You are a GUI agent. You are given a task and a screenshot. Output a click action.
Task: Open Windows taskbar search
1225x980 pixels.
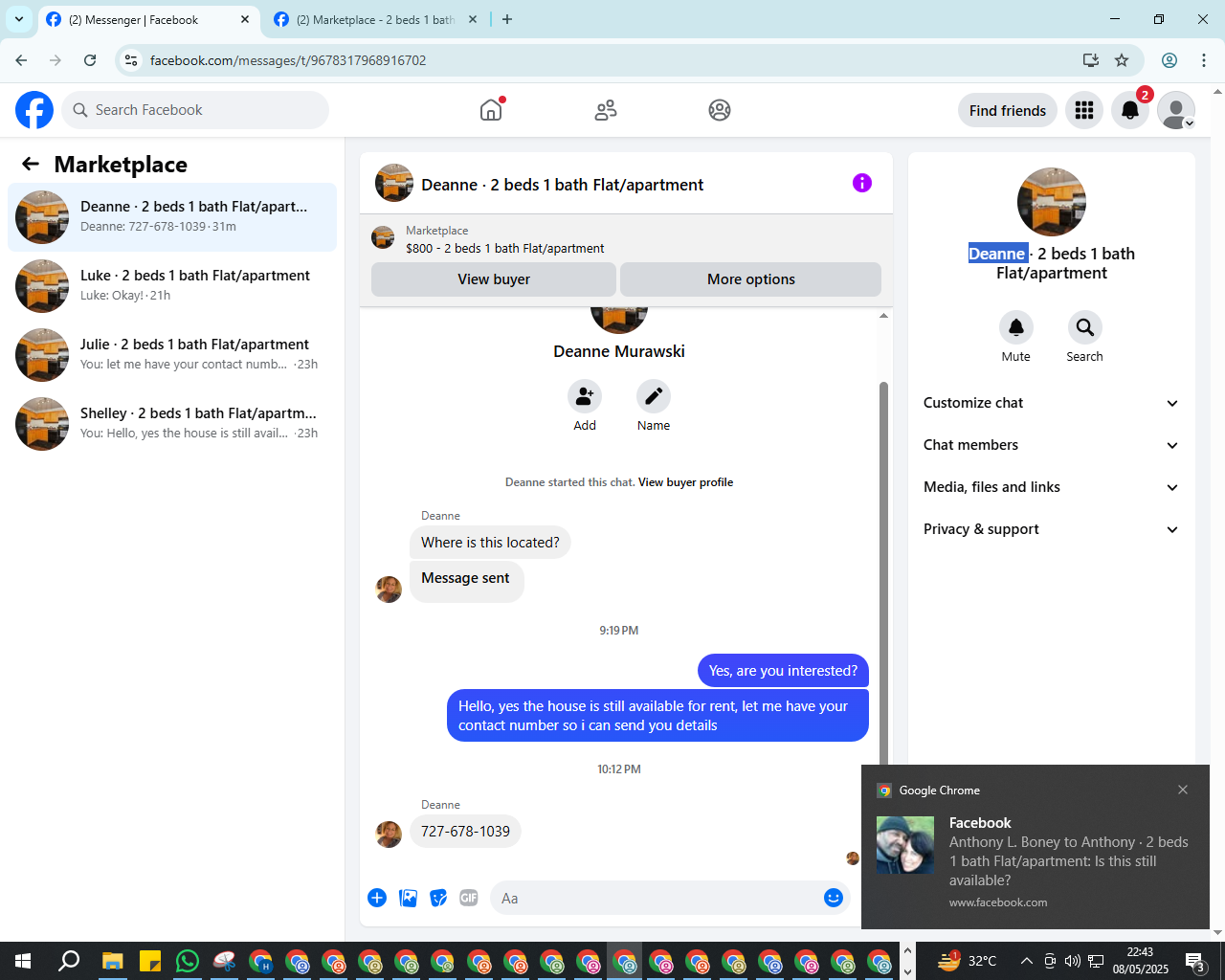(x=69, y=961)
